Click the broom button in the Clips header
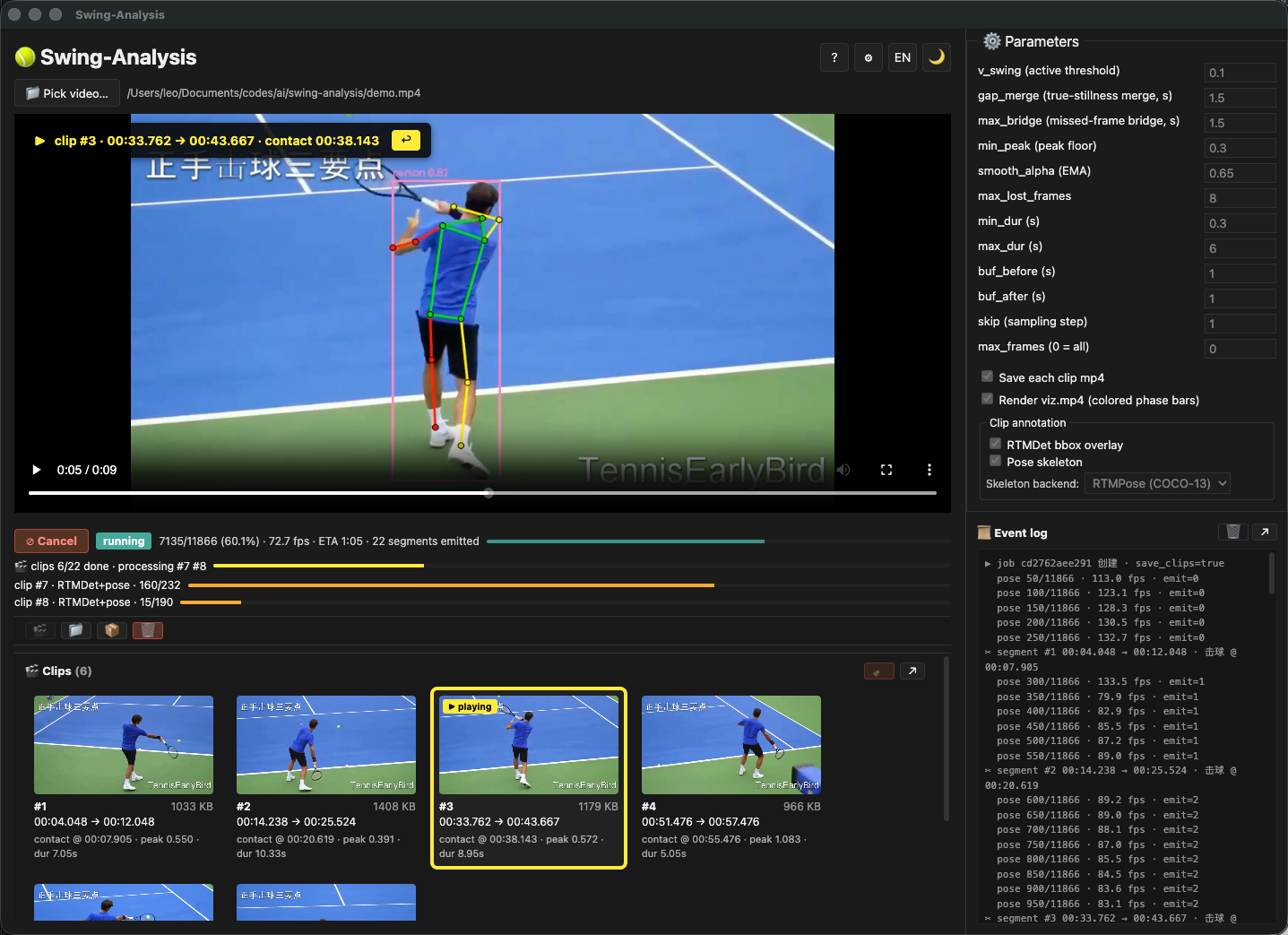This screenshot has width=1288, height=935. [878, 671]
